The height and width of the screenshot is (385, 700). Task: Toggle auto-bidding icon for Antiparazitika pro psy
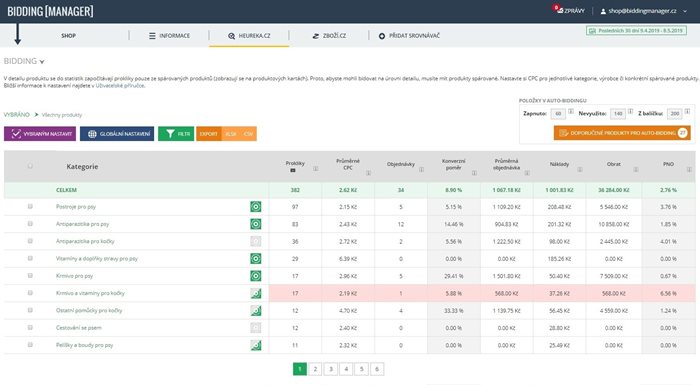tap(255, 224)
